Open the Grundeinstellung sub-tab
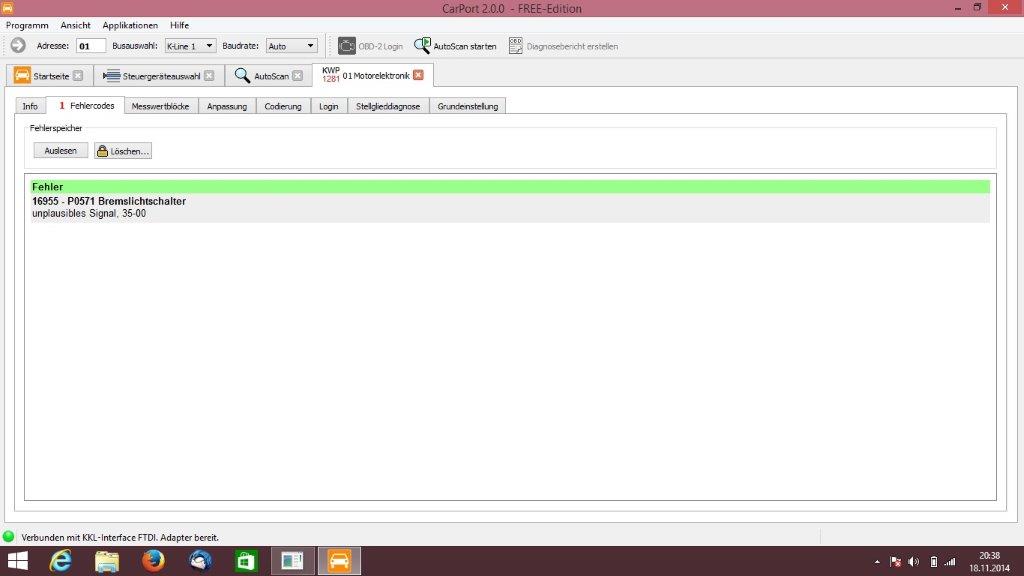 (x=468, y=106)
